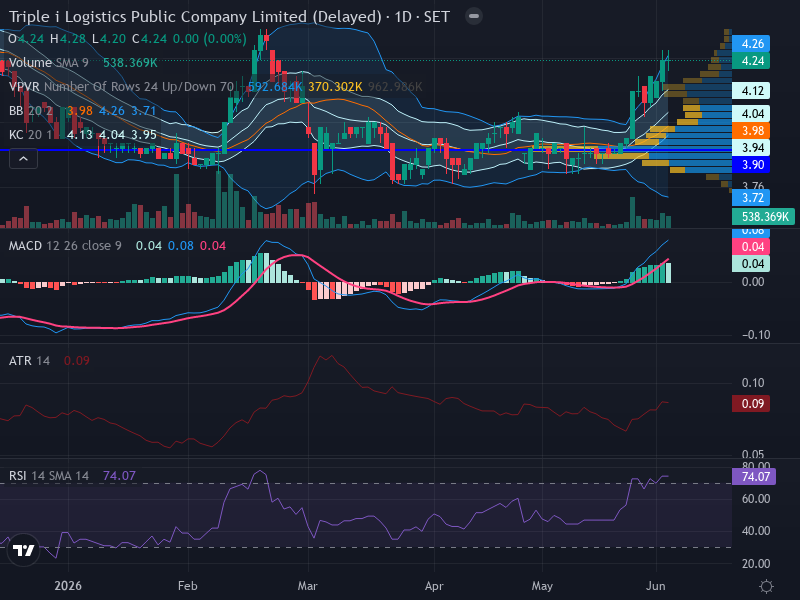Open chart settings gear icon
Viewport: 800px width, 600px height.
[x=766, y=586]
